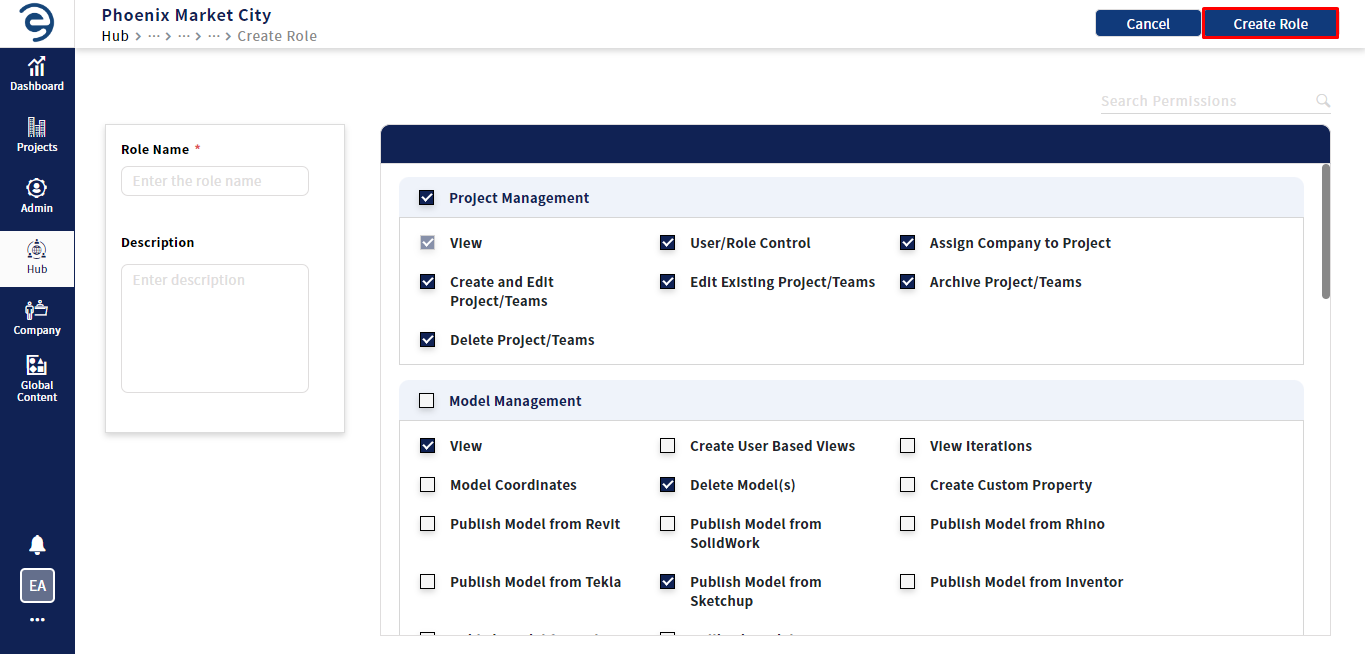Check the Model Management group checkbox
The height and width of the screenshot is (654, 1365).
pyautogui.click(x=427, y=401)
